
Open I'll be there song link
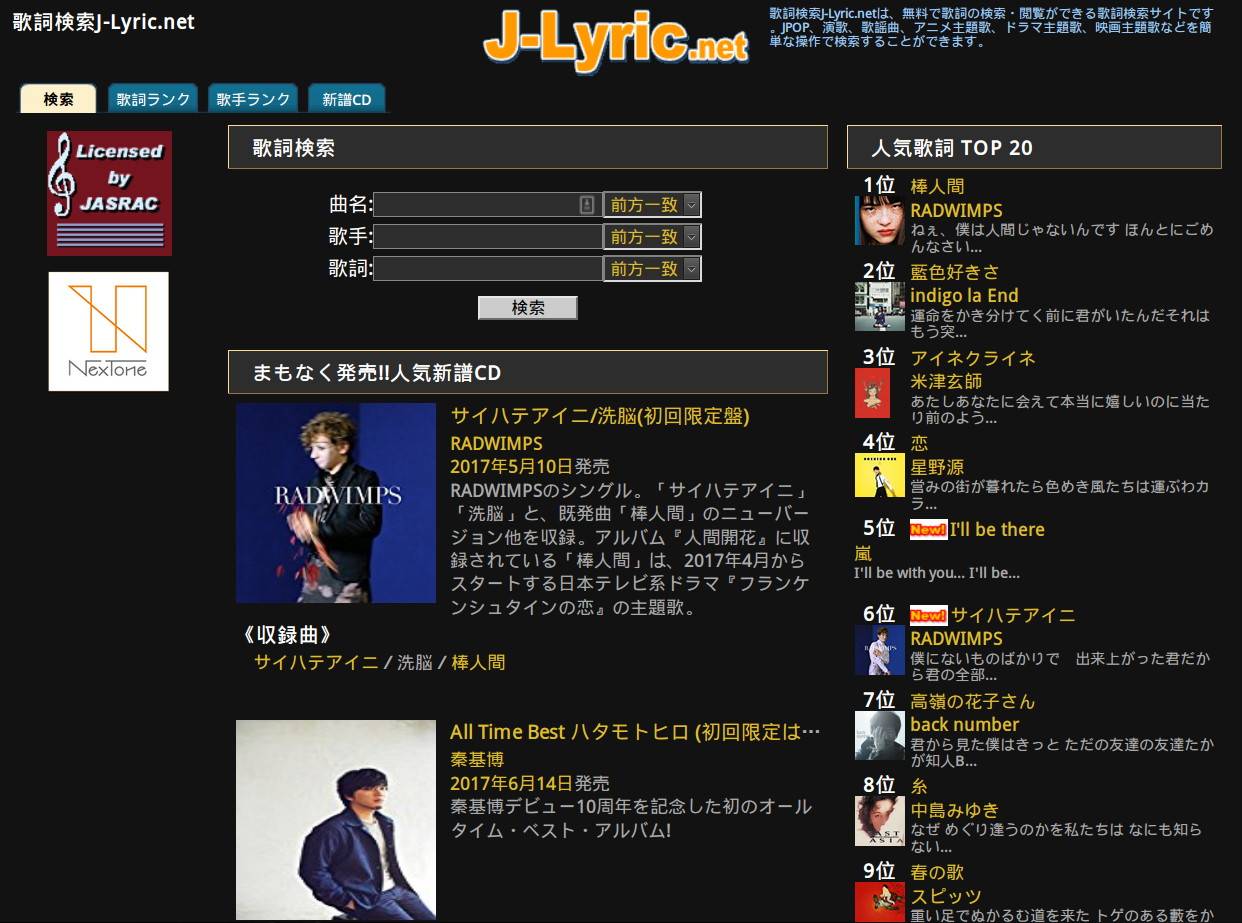(997, 530)
